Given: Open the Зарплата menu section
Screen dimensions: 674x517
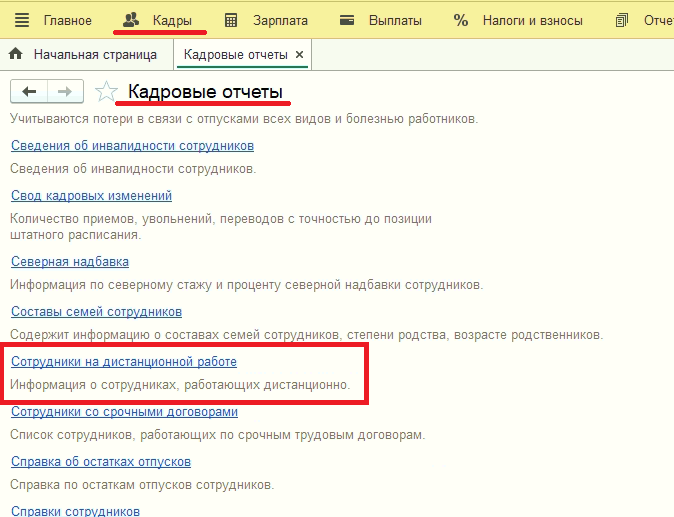Looking at the screenshot, I should tap(280, 21).
